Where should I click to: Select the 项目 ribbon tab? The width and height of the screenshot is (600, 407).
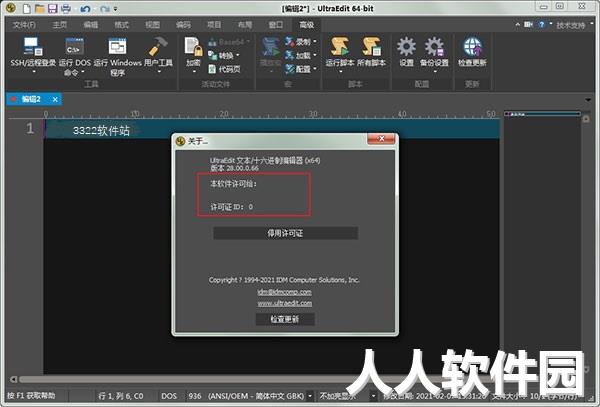point(214,25)
